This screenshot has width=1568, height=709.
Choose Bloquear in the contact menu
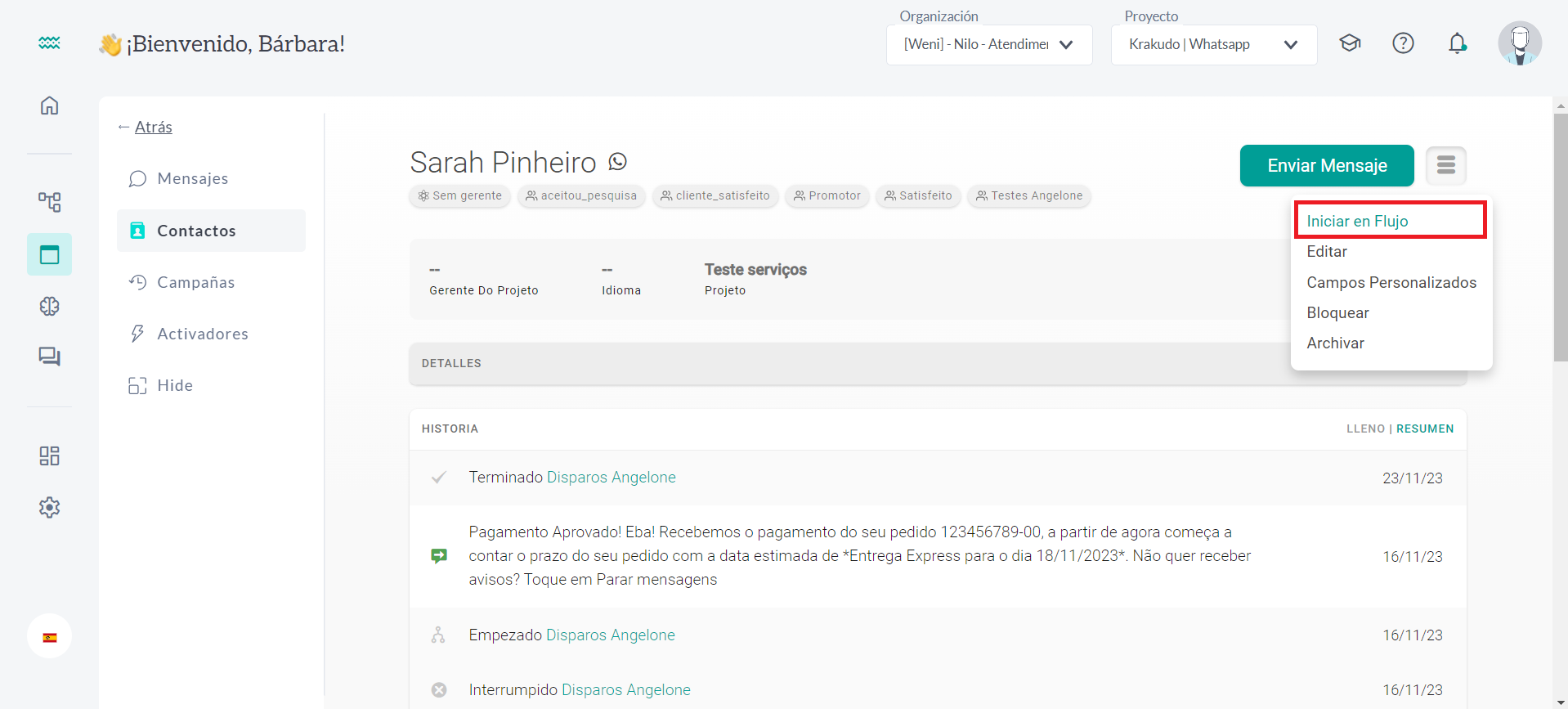(1337, 312)
